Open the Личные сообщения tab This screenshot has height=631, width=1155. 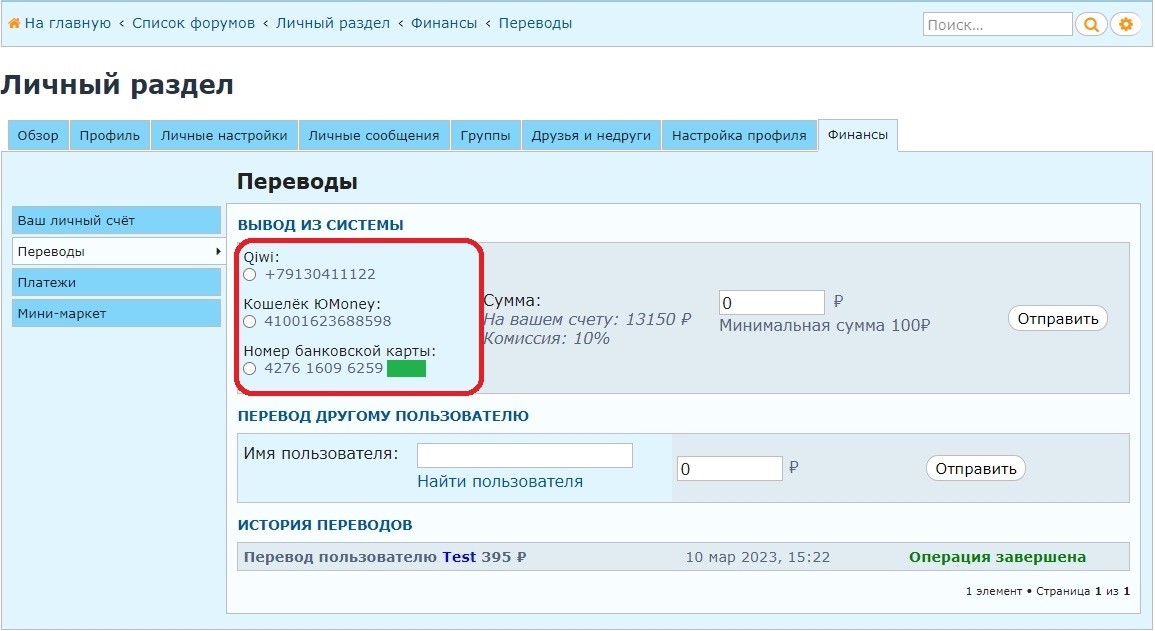pyautogui.click(x=373, y=136)
